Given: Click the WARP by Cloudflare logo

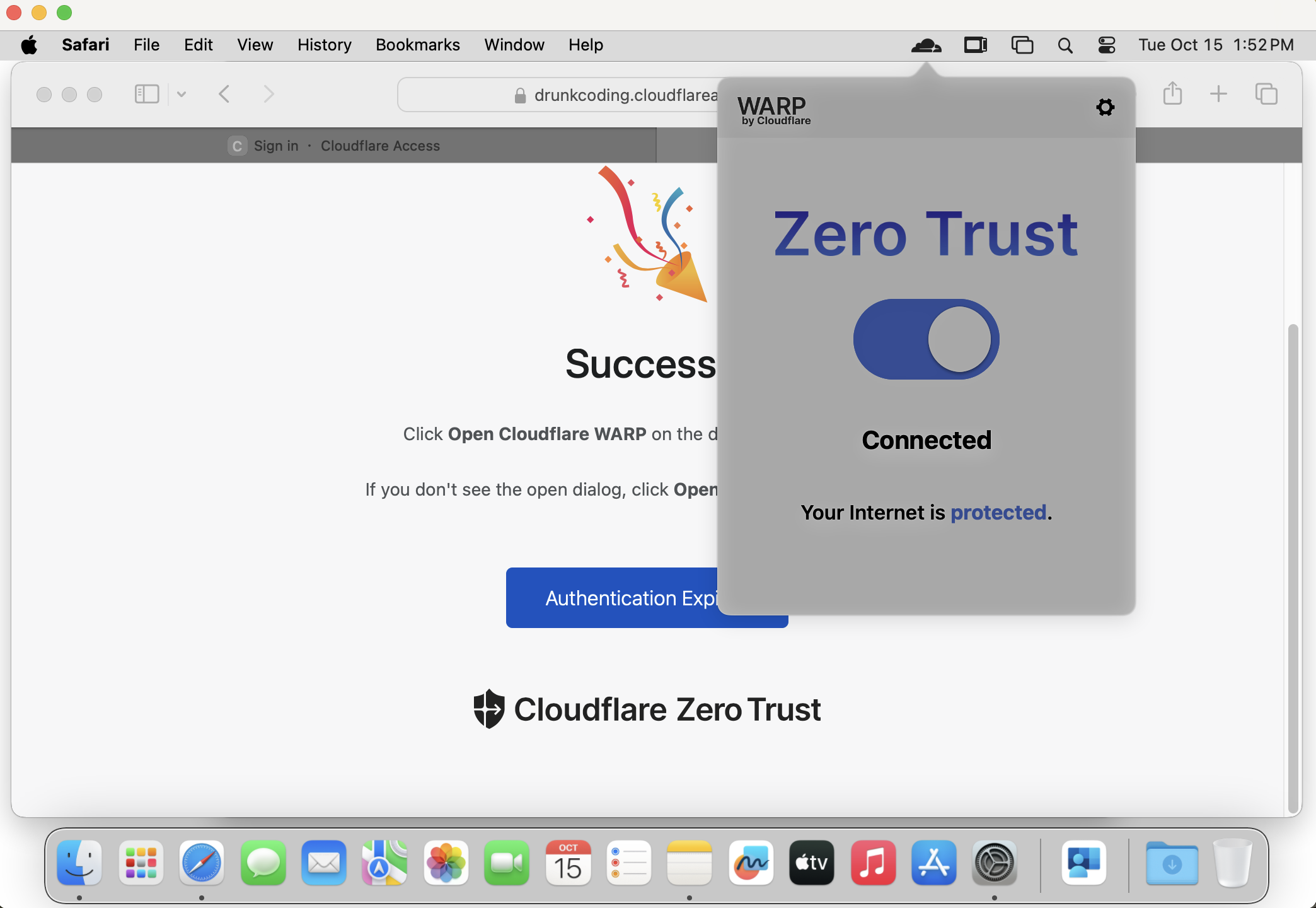Looking at the screenshot, I should click(x=774, y=110).
